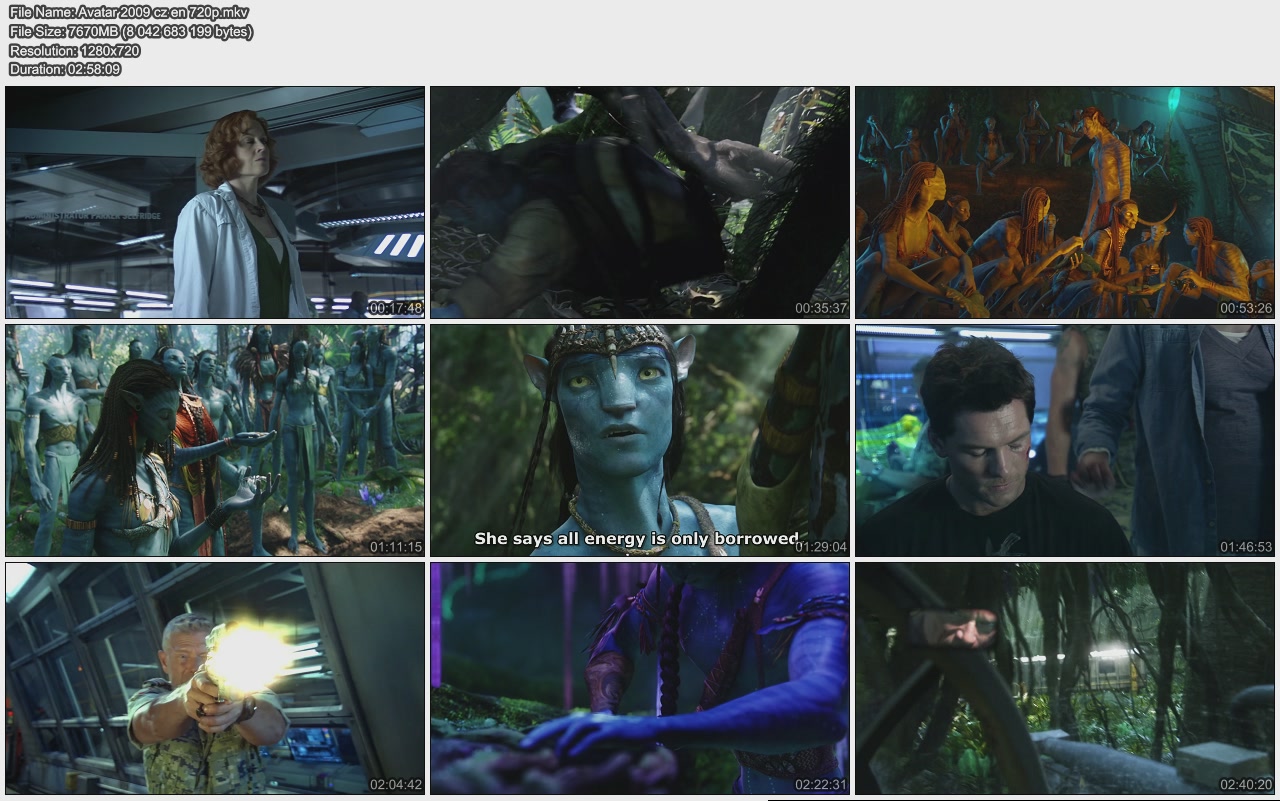The width and height of the screenshot is (1280, 801).
Task: Click the subtitle "She says all energy is only borrowed"
Action: click(x=636, y=539)
